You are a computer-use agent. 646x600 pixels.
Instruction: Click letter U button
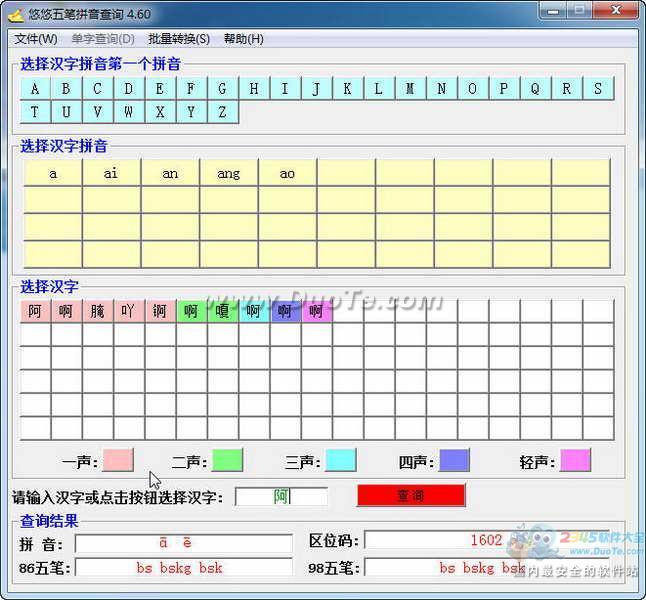[x=66, y=112]
